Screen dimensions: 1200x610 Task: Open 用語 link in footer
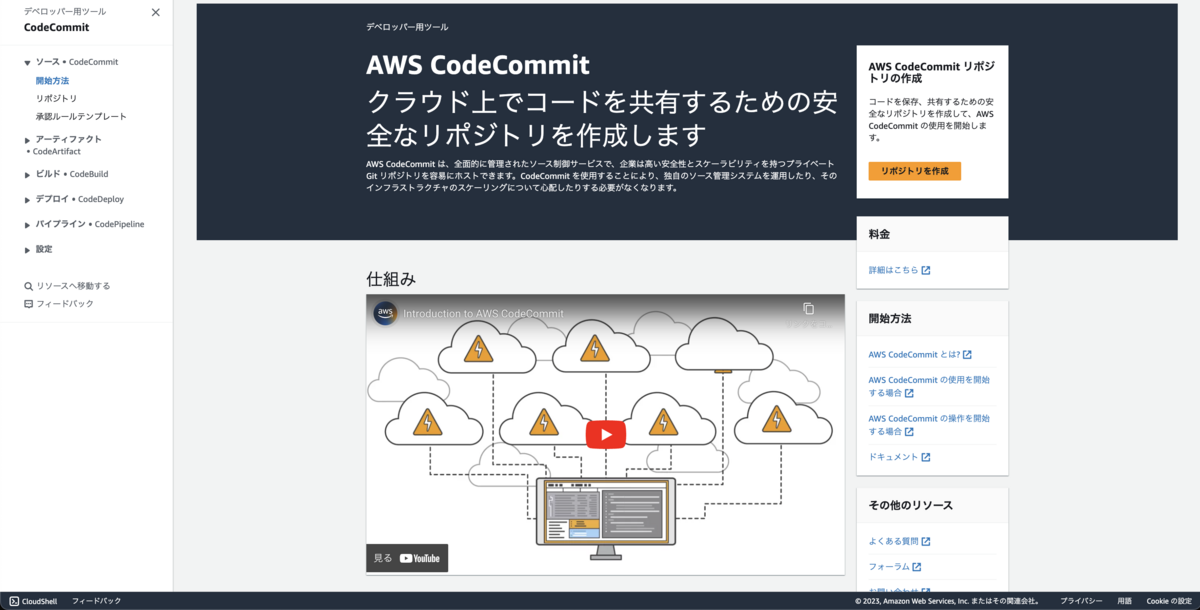1125,601
